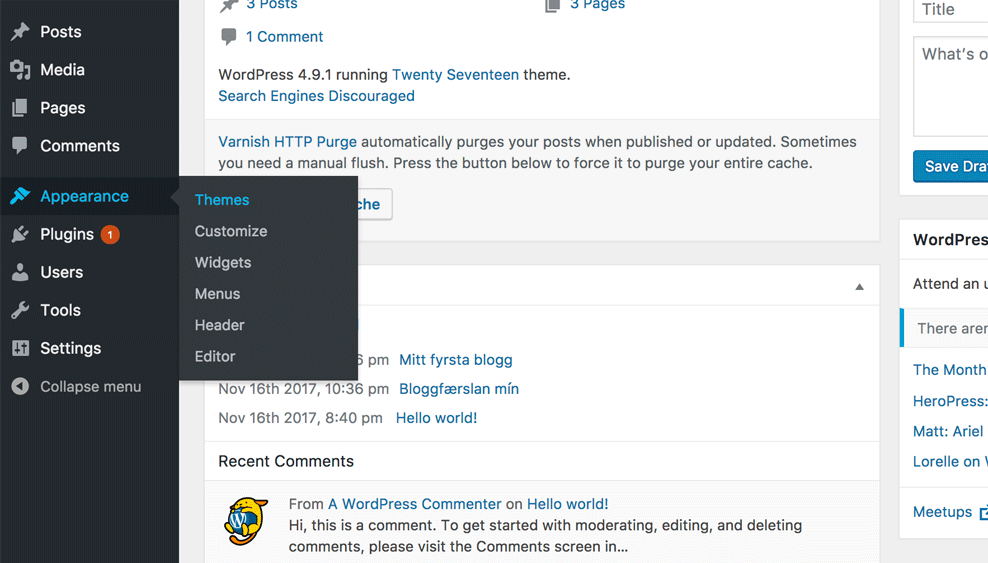
Task: Click the Collapse menu label
Action: (91, 386)
